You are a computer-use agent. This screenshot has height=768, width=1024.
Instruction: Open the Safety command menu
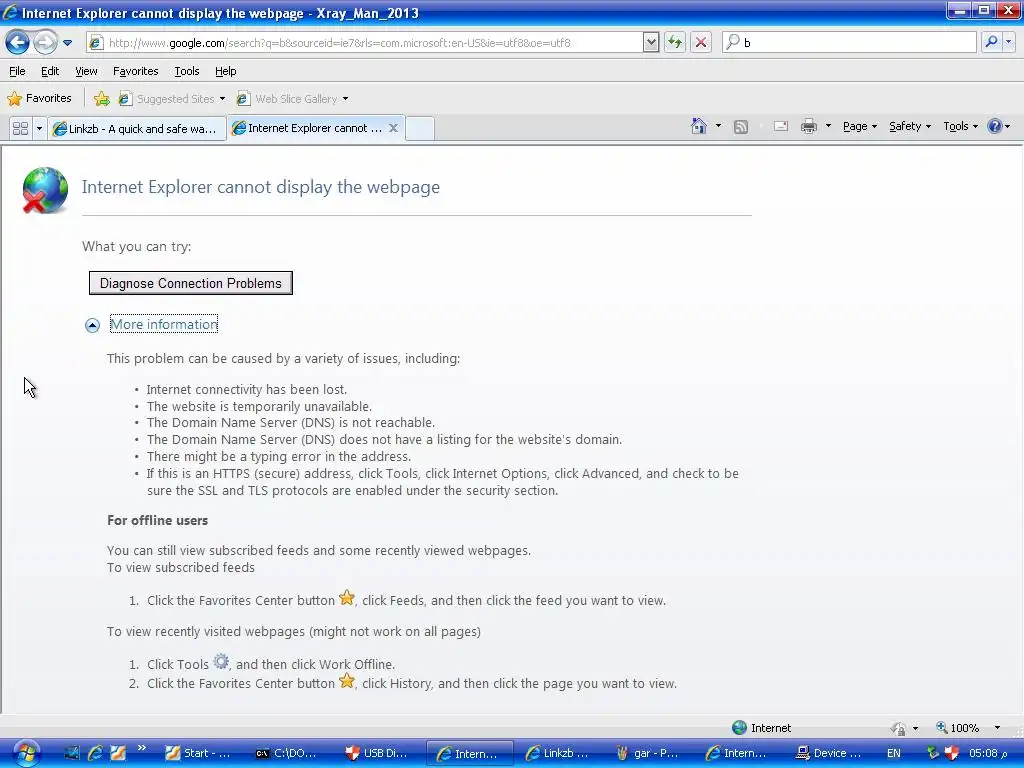point(910,126)
